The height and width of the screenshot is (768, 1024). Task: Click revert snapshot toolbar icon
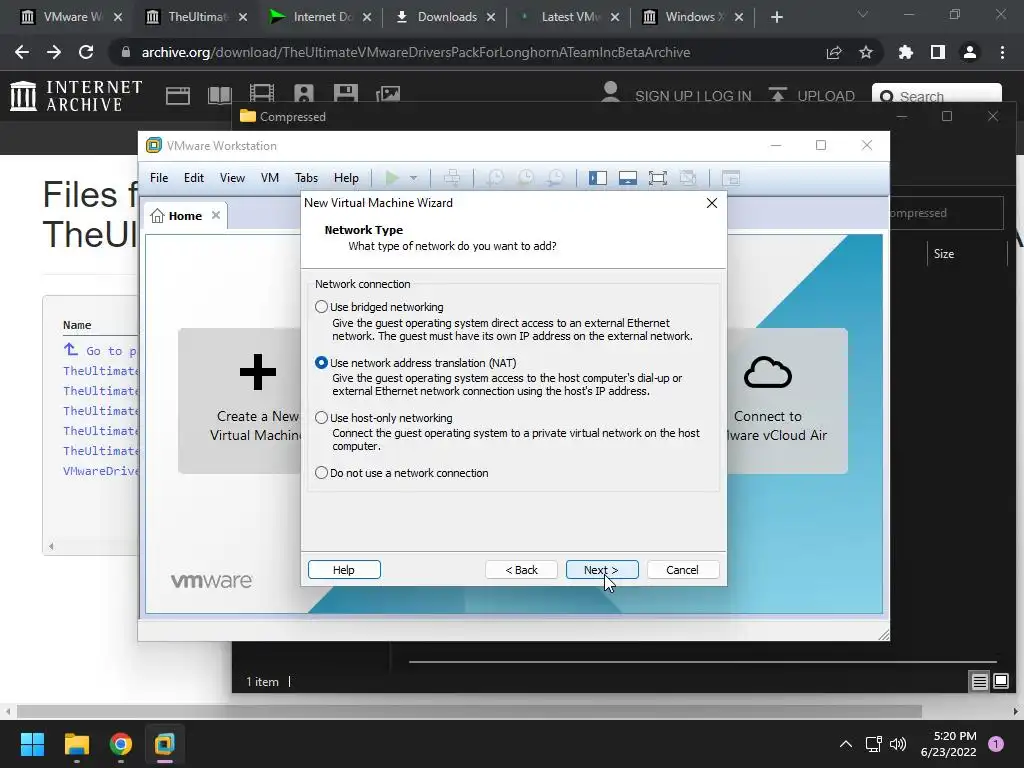click(x=526, y=178)
